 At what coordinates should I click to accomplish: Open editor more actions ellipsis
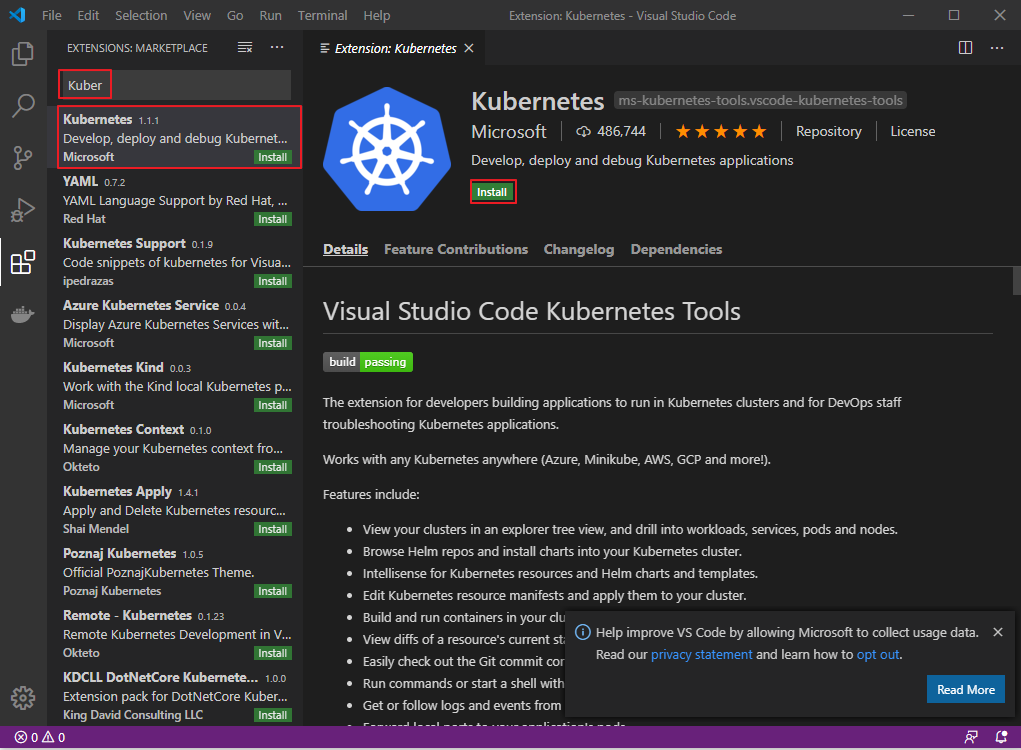pyautogui.click(x=997, y=48)
